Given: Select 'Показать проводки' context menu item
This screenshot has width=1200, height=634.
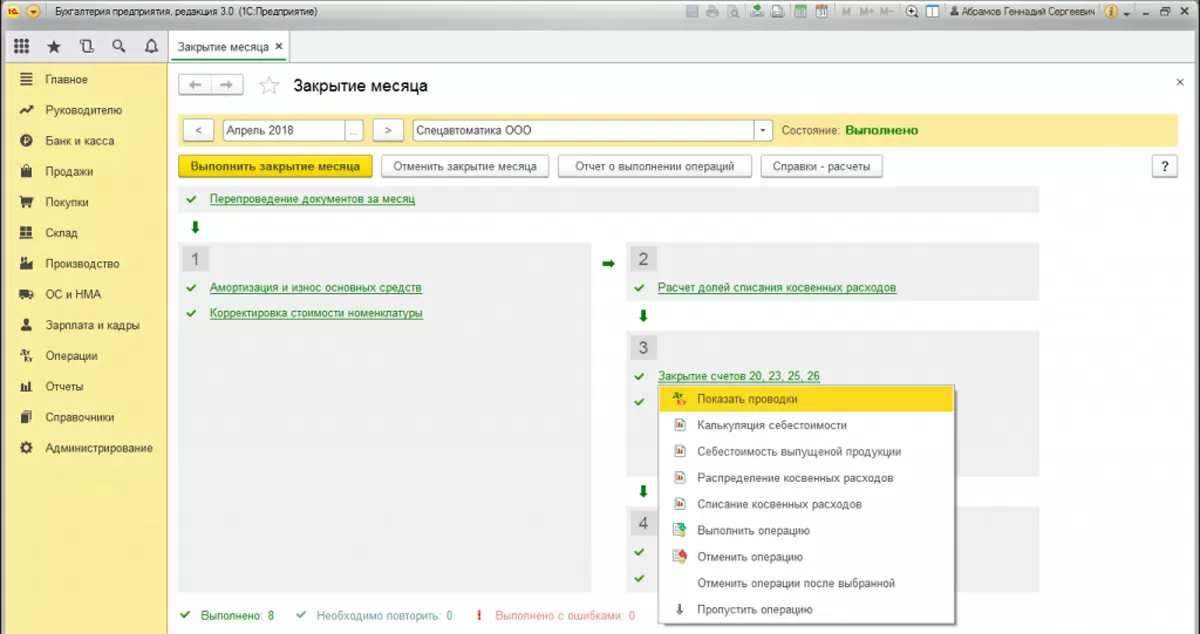Looking at the screenshot, I should tap(747, 399).
